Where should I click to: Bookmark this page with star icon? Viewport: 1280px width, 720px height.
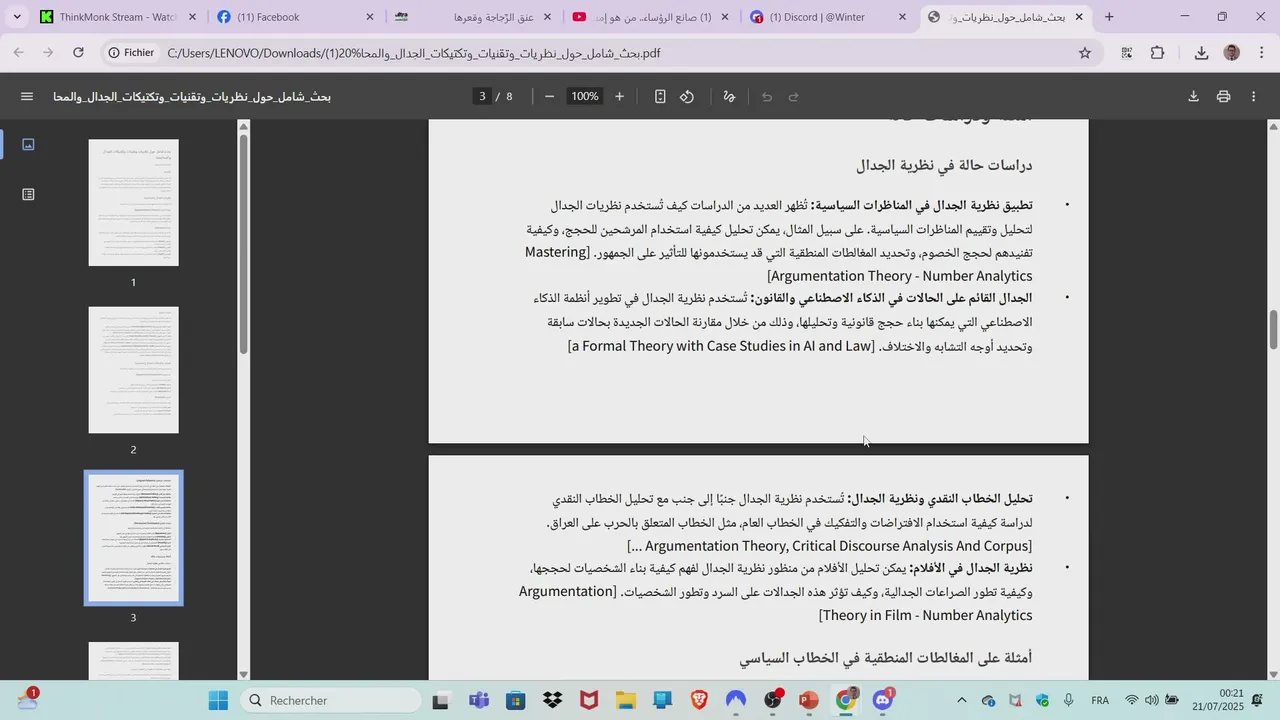pyautogui.click(x=1085, y=53)
